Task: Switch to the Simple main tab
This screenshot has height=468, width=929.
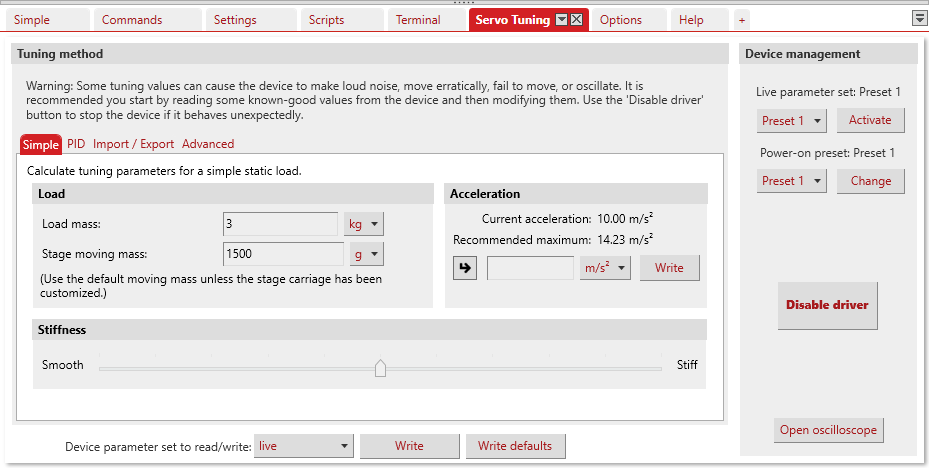Action: 47,20
